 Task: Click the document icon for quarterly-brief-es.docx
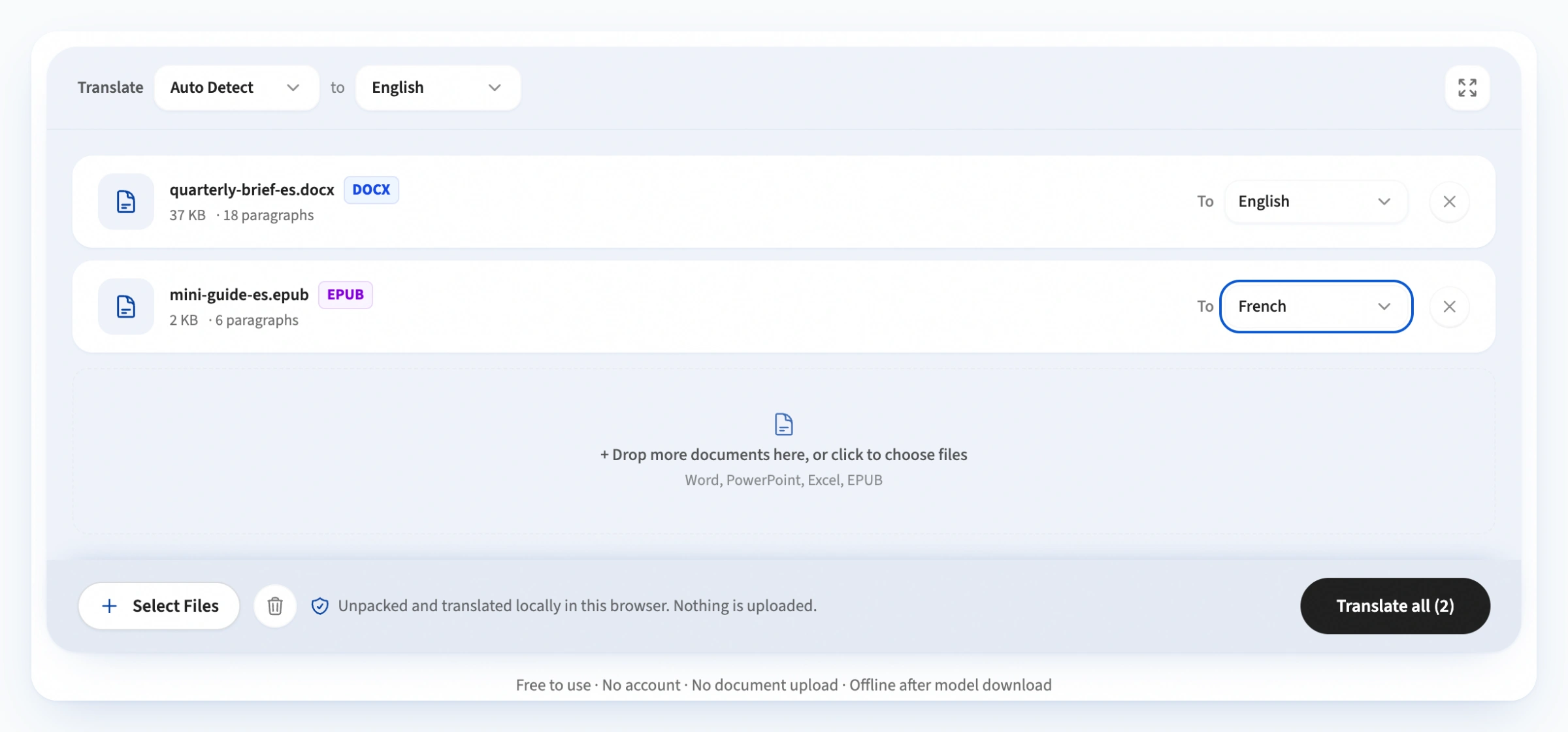click(126, 201)
